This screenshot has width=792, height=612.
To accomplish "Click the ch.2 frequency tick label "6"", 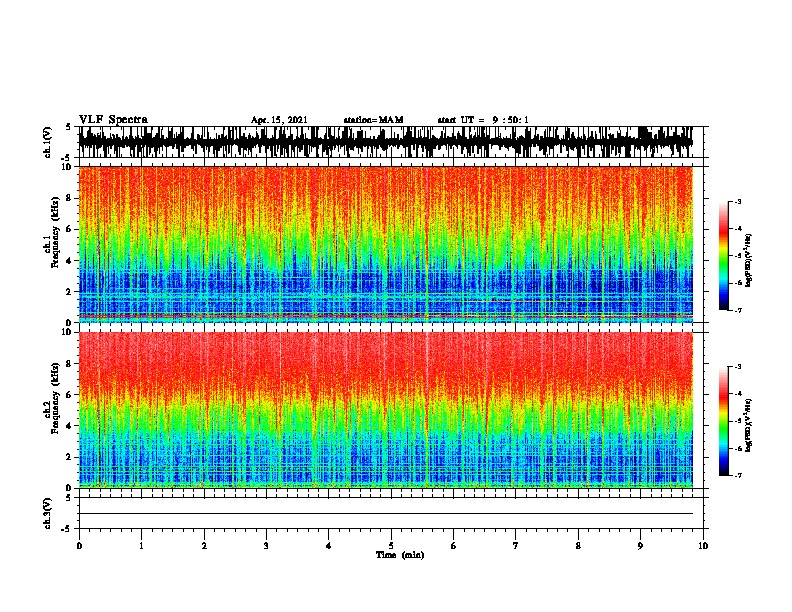I will tap(70, 395).
